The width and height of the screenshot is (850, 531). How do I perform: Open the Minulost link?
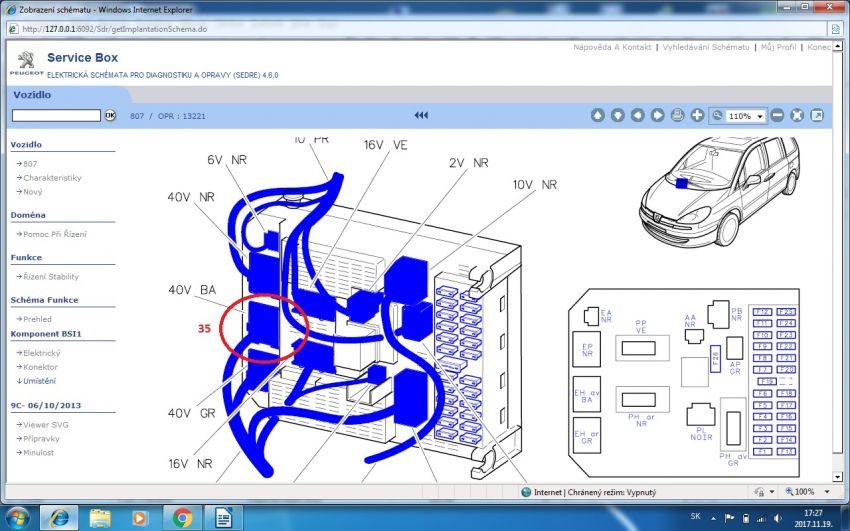click(38, 452)
